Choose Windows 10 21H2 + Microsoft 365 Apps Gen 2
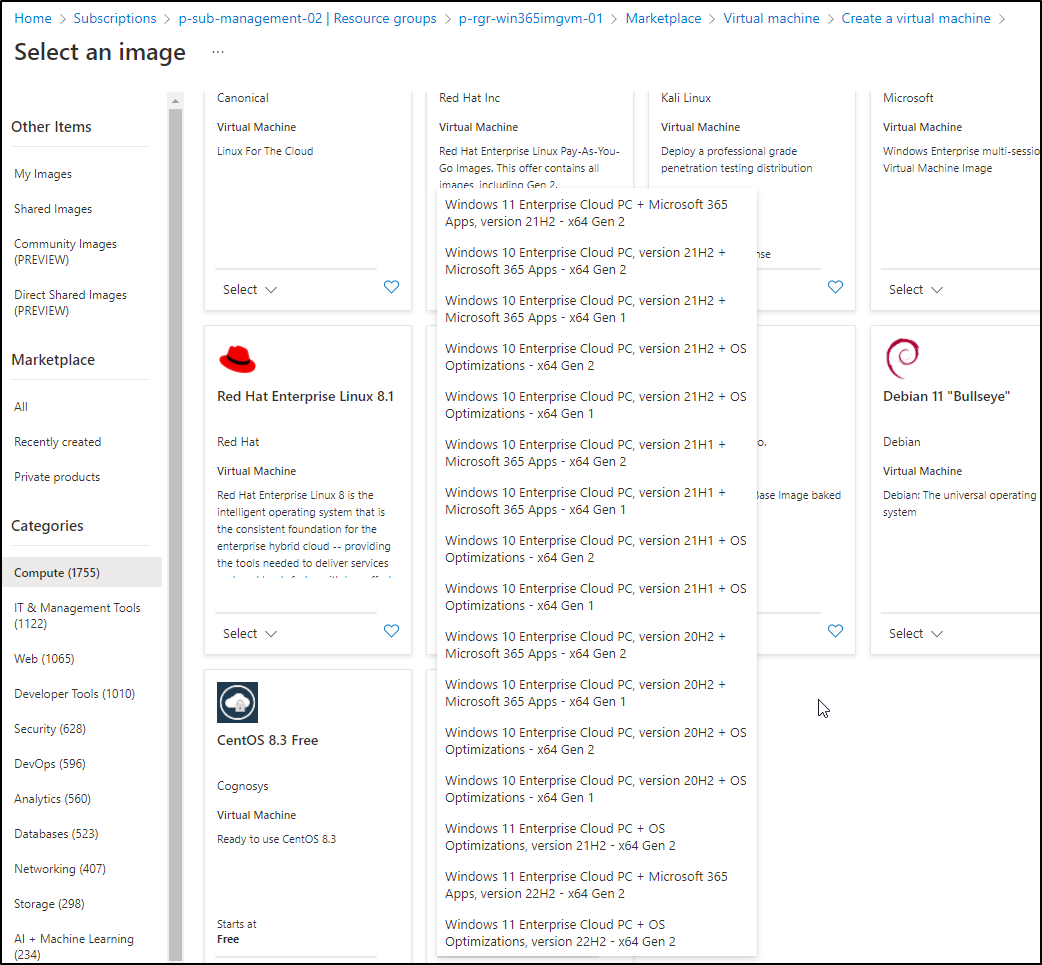 click(596, 261)
